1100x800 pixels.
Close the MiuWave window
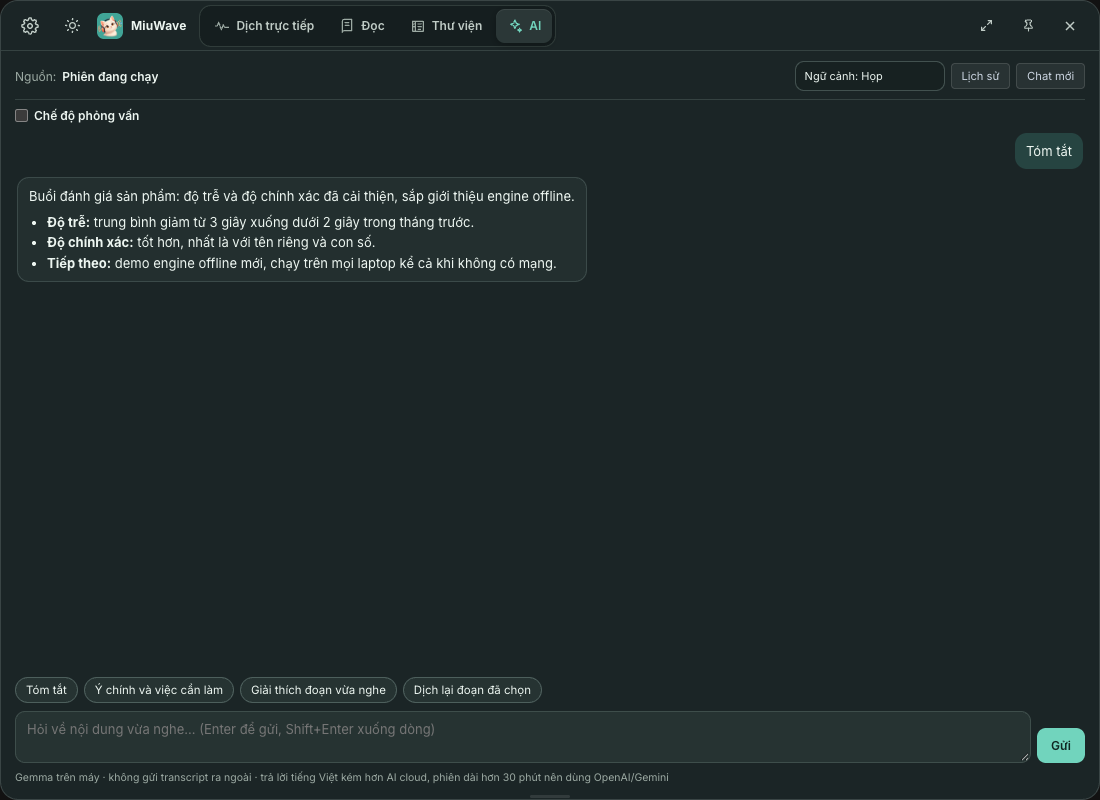[1070, 26]
